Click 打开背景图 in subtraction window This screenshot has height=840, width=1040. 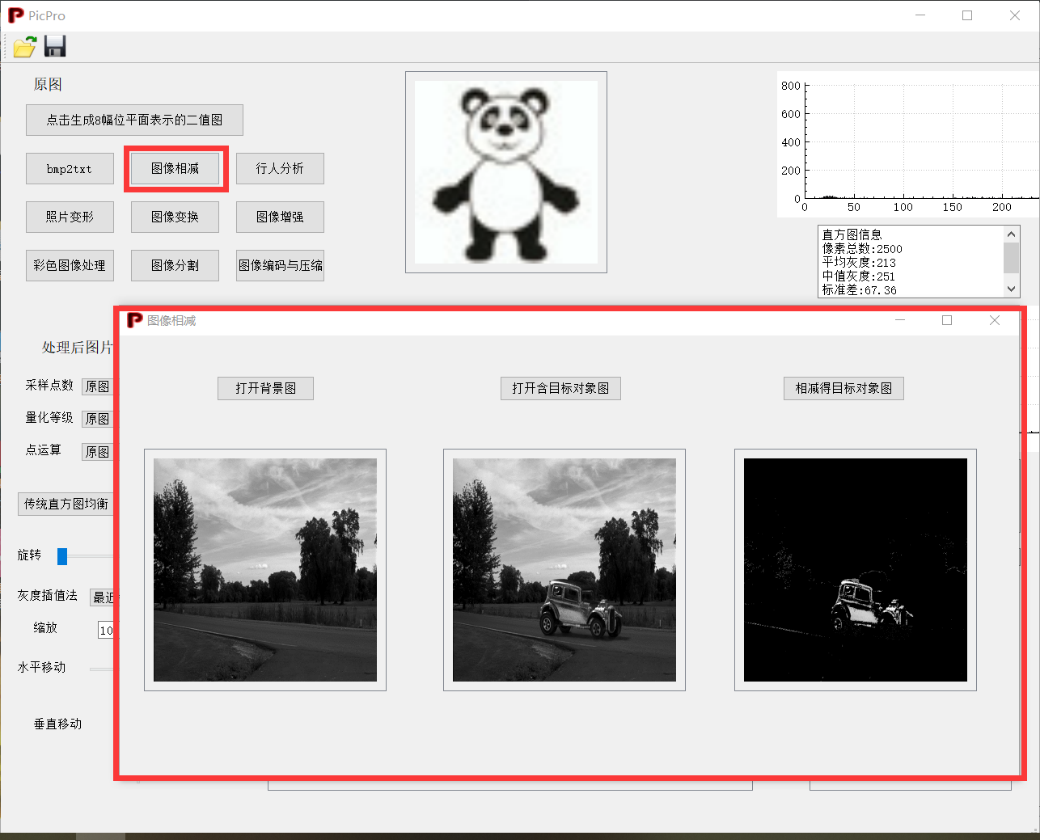pyautogui.click(x=265, y=388)
